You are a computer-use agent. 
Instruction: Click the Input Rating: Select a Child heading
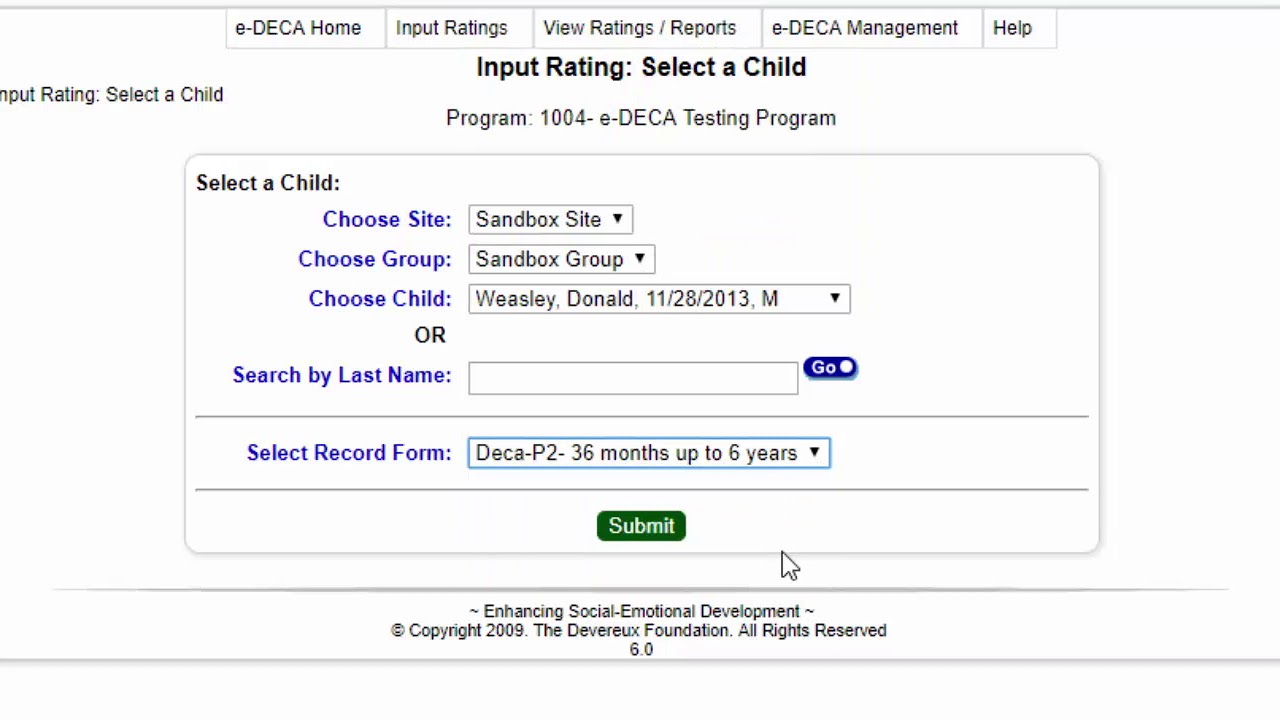[x=641, y=67]
